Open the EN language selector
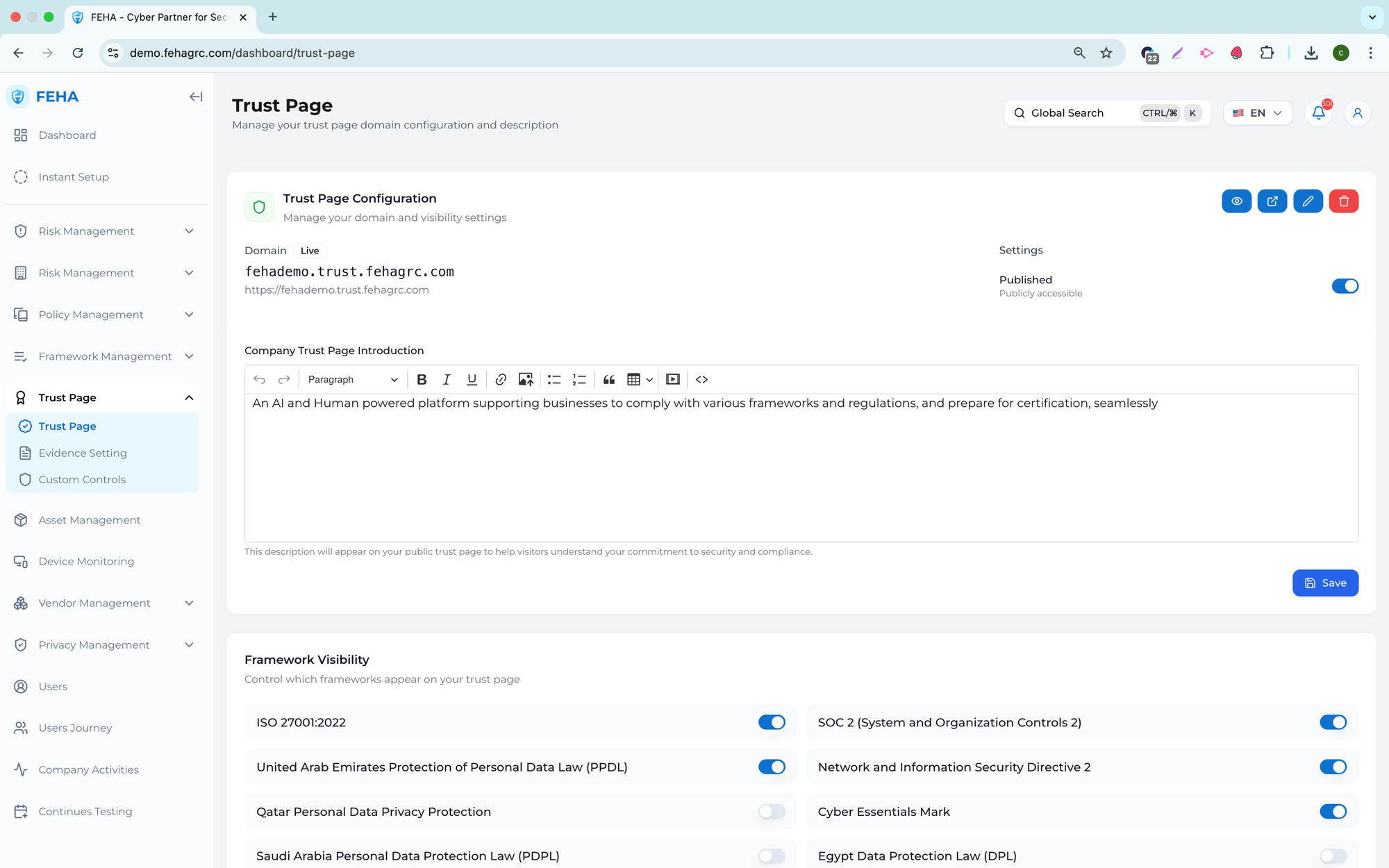Screen dimensions: 1389x868 point(1258,112)
